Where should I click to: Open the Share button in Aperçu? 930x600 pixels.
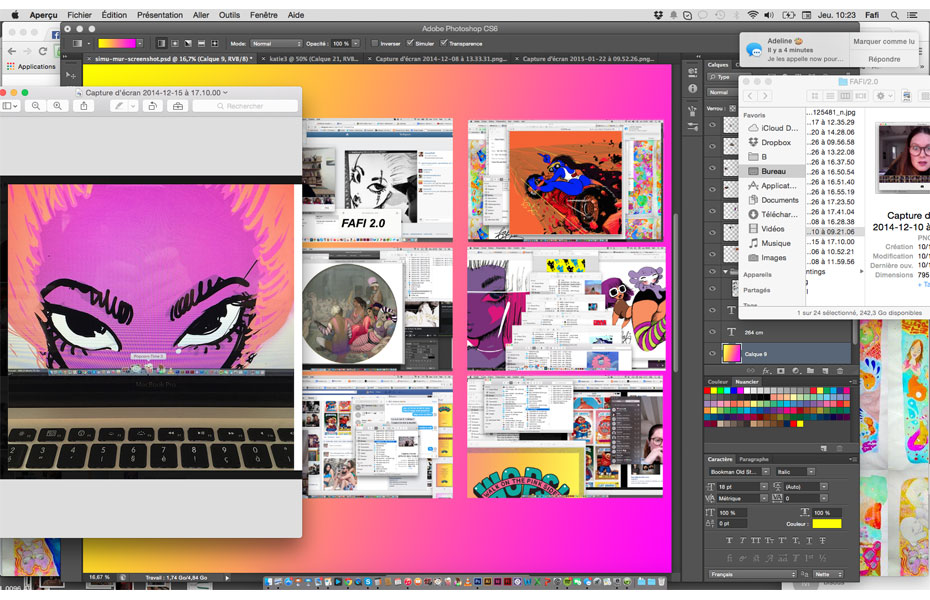[x=84, y=106]
